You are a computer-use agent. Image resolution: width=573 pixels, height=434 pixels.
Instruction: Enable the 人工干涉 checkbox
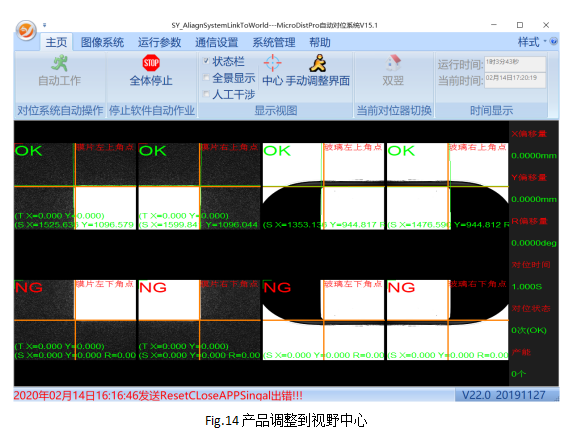coord(206,94)
